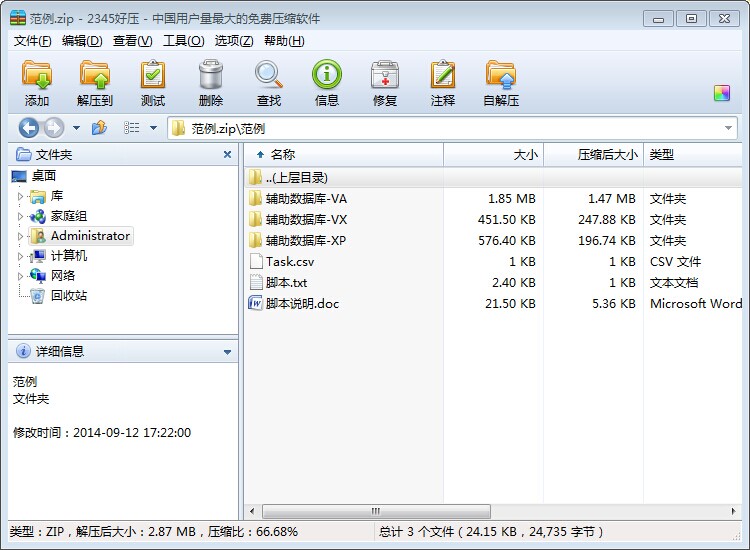Click the 修复 (Repair) first-aid icon

pyautogui.click(x=385, y=75)
